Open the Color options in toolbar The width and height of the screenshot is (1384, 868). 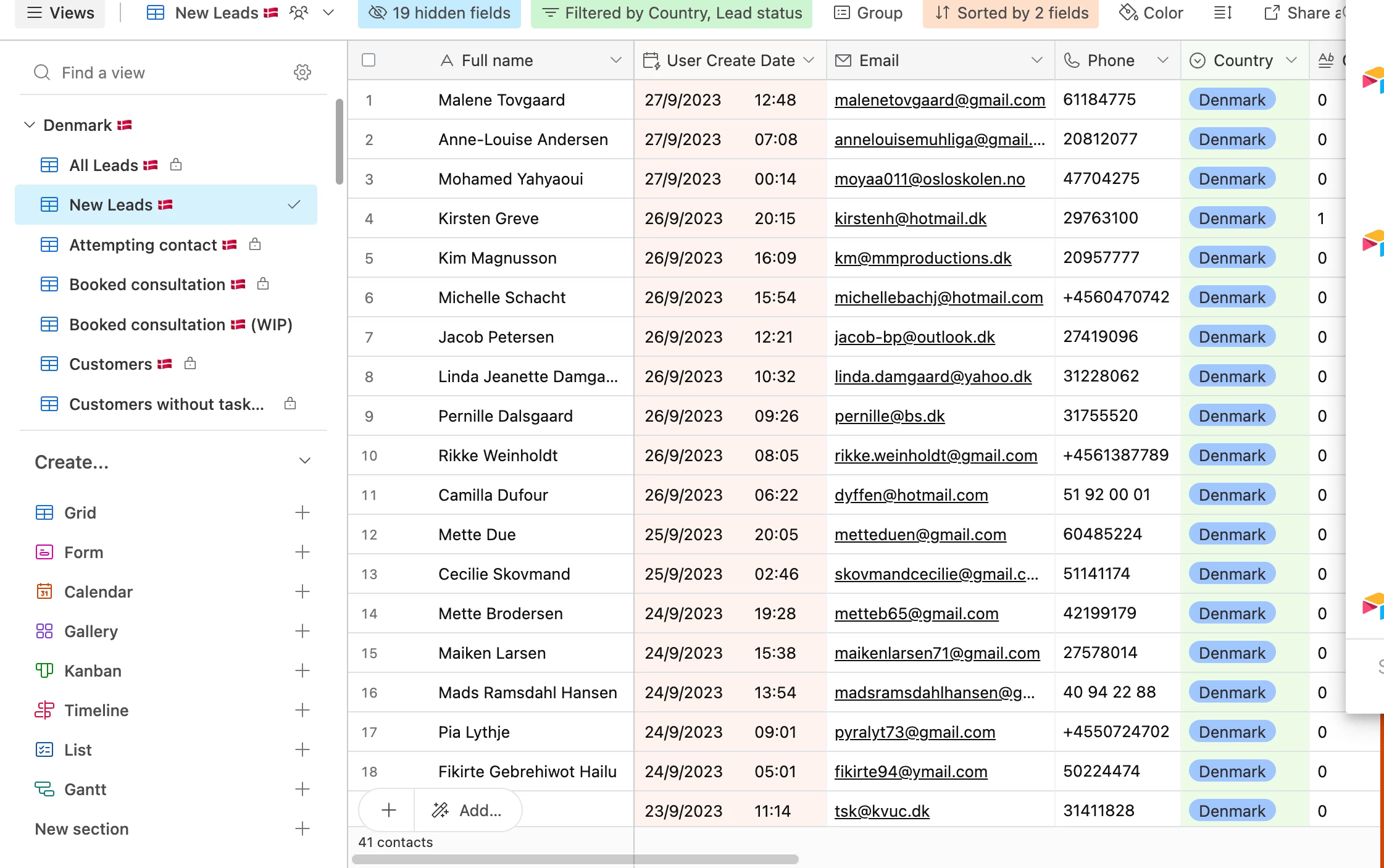1151,13
